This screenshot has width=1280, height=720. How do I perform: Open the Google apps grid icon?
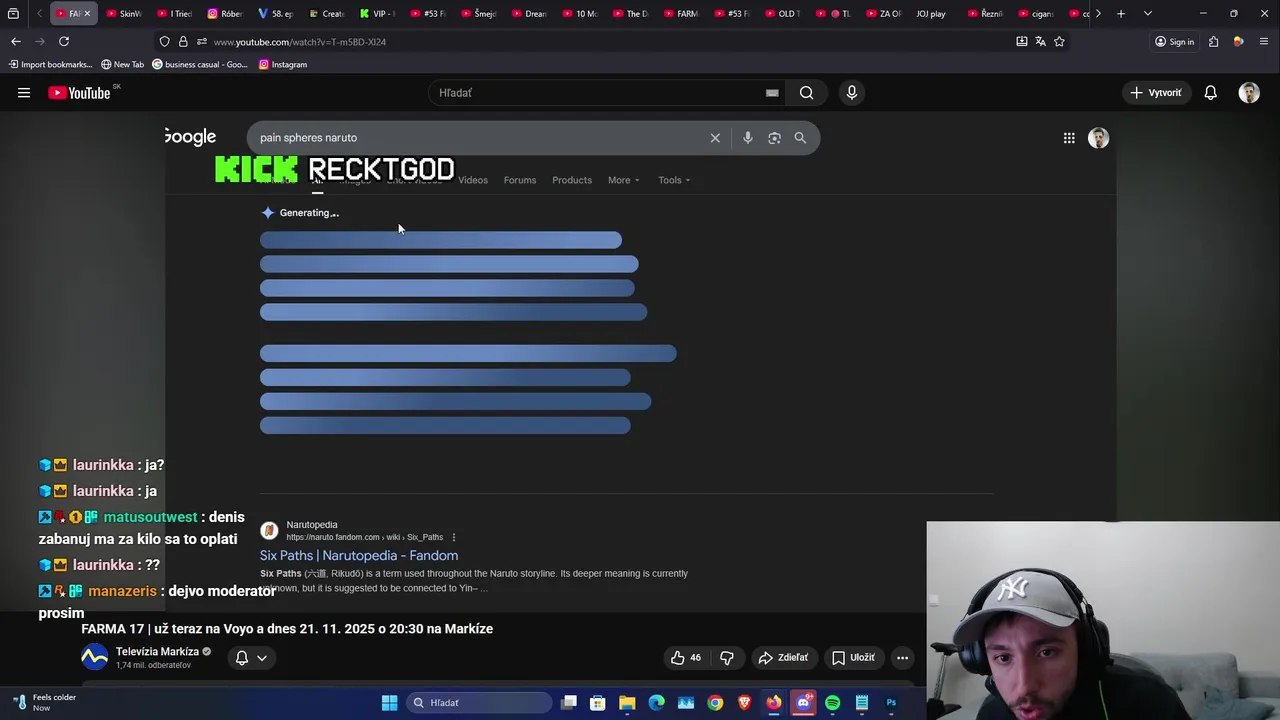click(1069, 138)
